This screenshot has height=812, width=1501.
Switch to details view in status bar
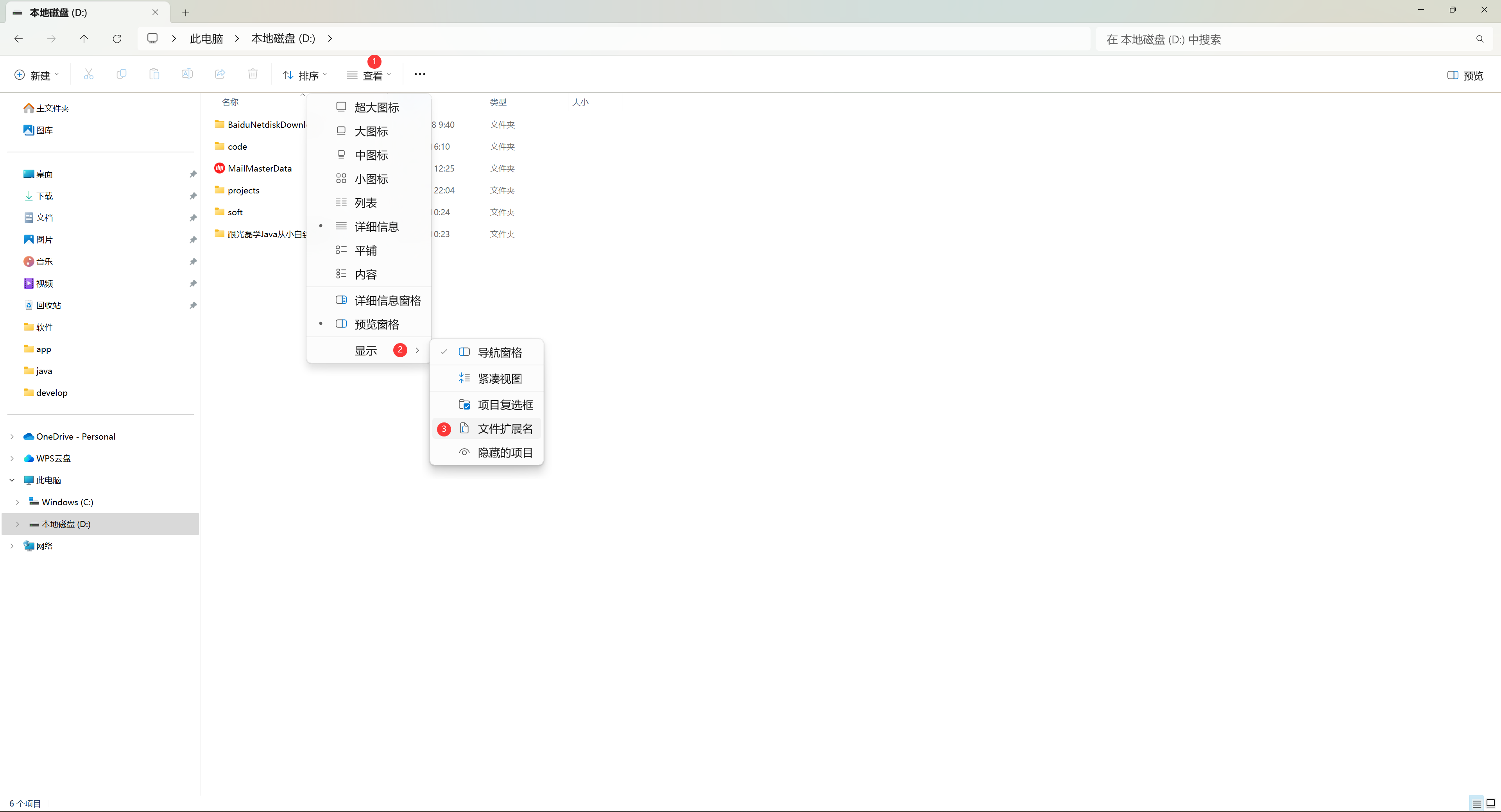click(x=1476, y=804)
